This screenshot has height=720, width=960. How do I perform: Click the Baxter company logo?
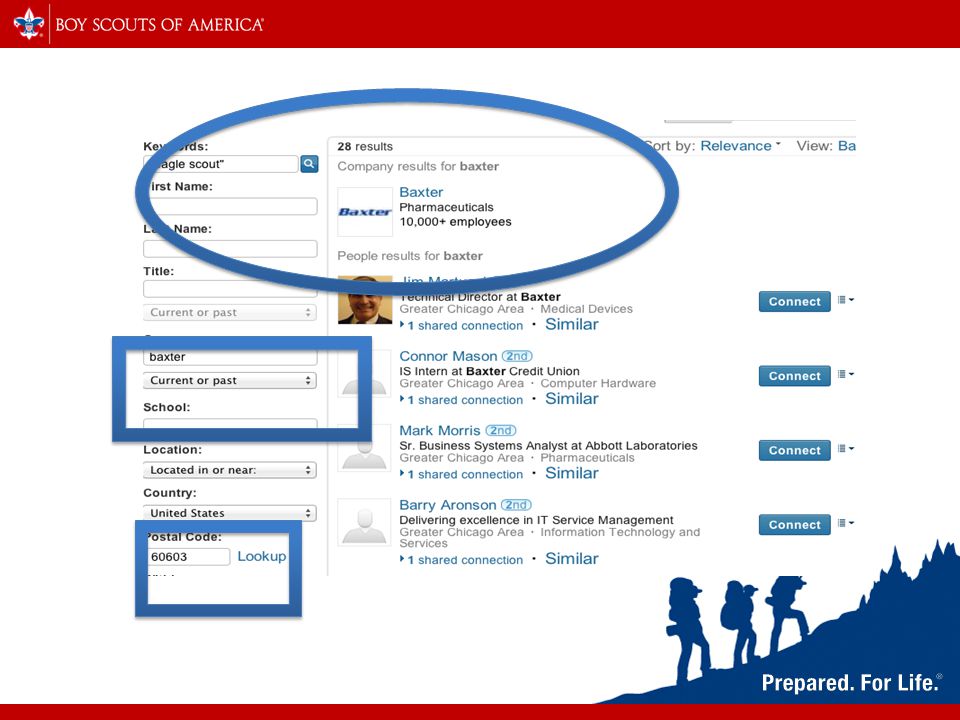click(x=365, y=212)
